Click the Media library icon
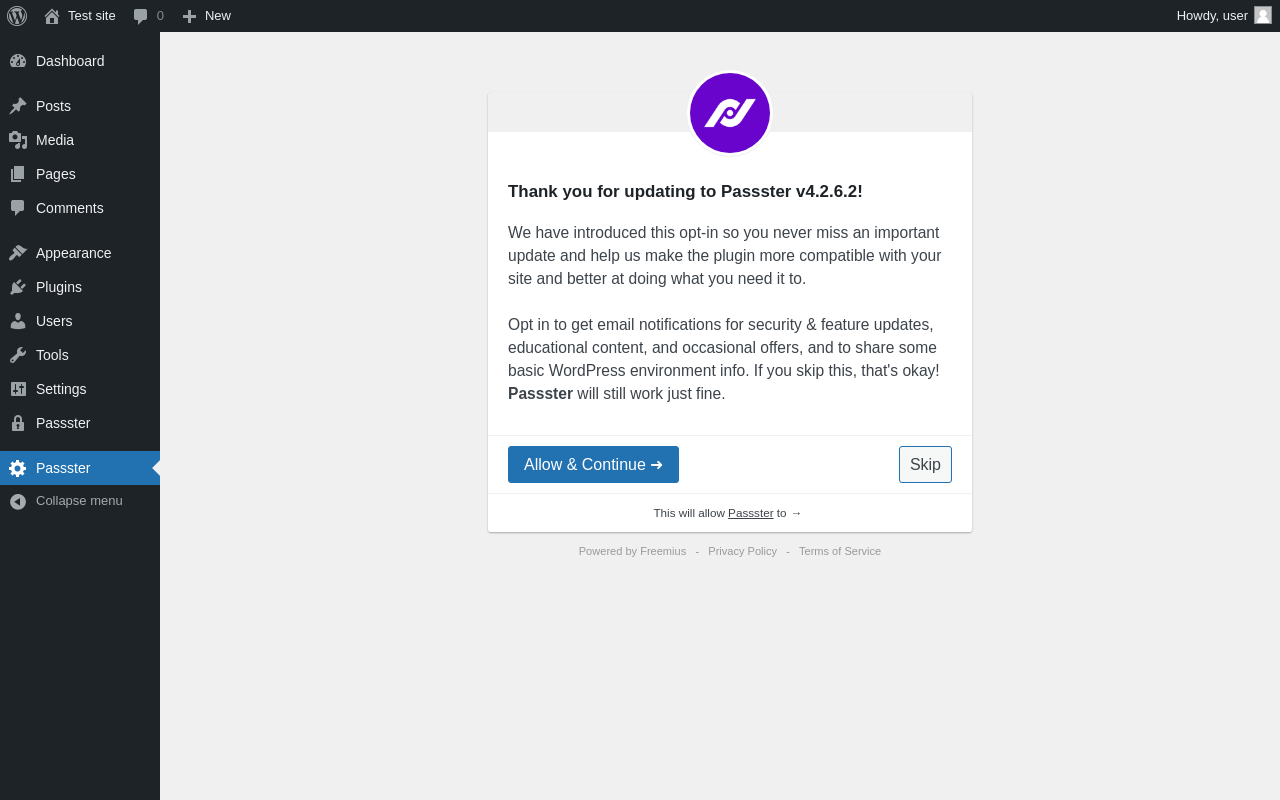The image size is (1280, 800). (18, 140)
